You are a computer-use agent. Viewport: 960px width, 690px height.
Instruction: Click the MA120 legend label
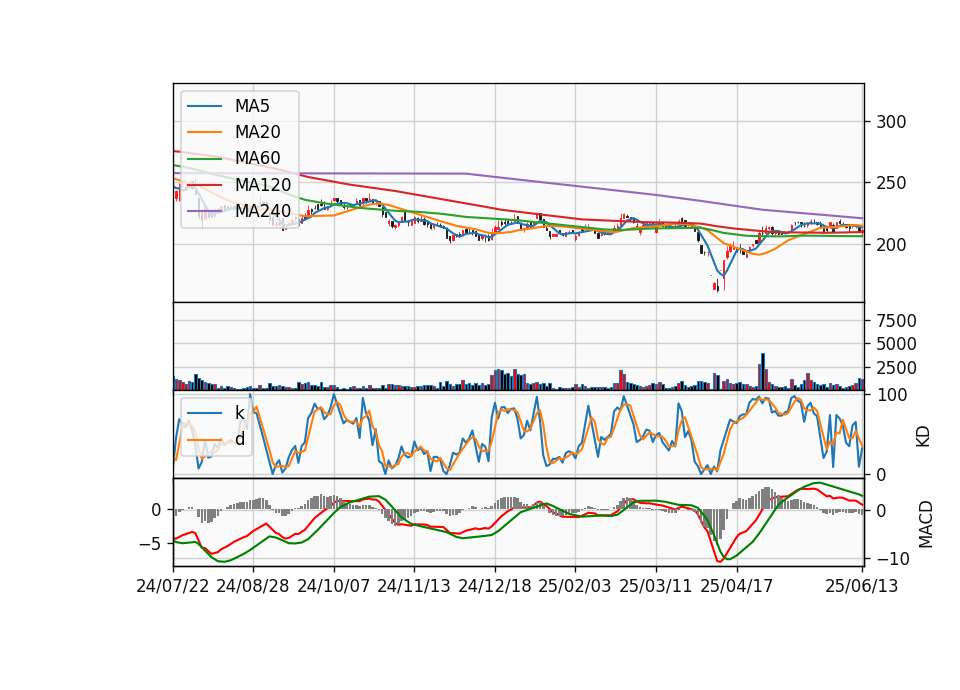tap(263, 185)
